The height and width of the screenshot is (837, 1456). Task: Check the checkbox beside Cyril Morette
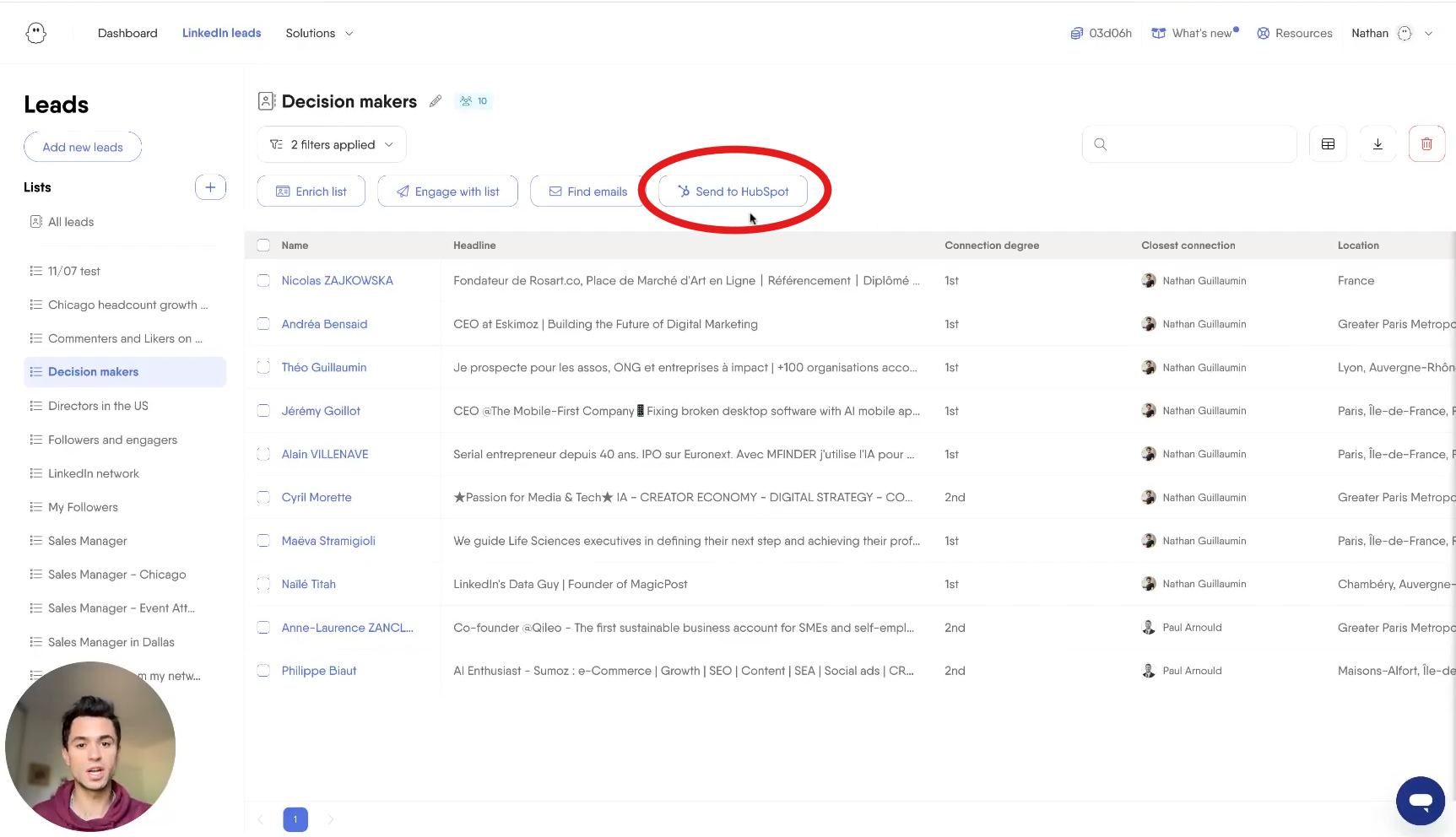tap(263, 497)
